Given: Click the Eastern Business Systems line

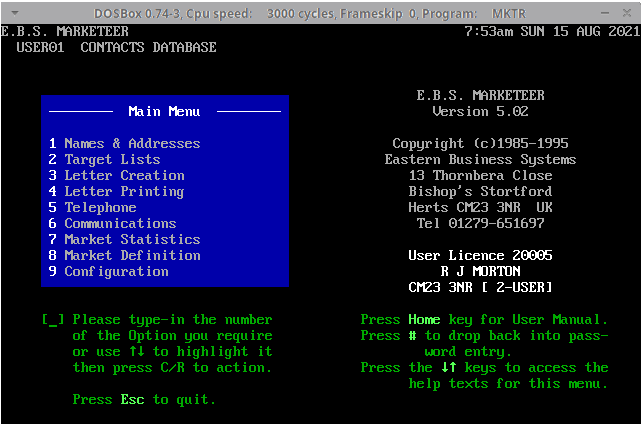Looking at the screenshot, I should pos(480,159).
